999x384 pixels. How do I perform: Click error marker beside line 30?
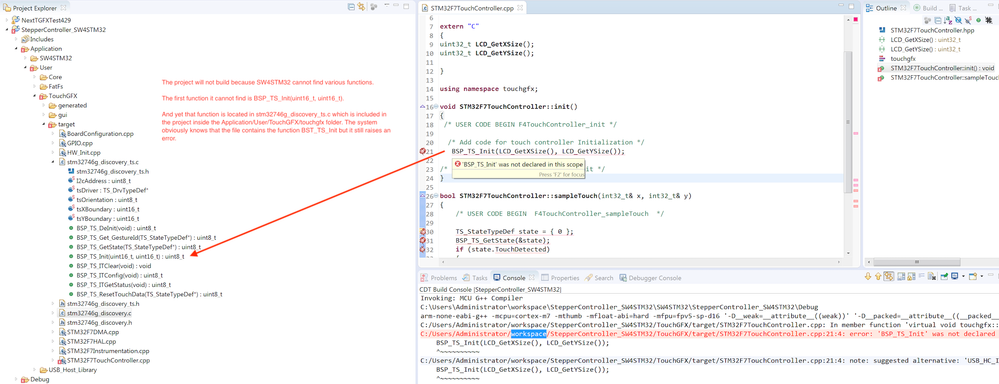[x=423, y=232]
